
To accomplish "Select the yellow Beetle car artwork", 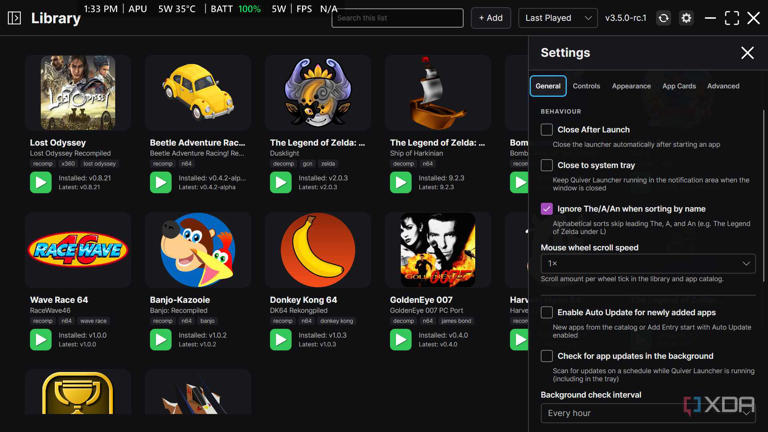I will (198, 93).
